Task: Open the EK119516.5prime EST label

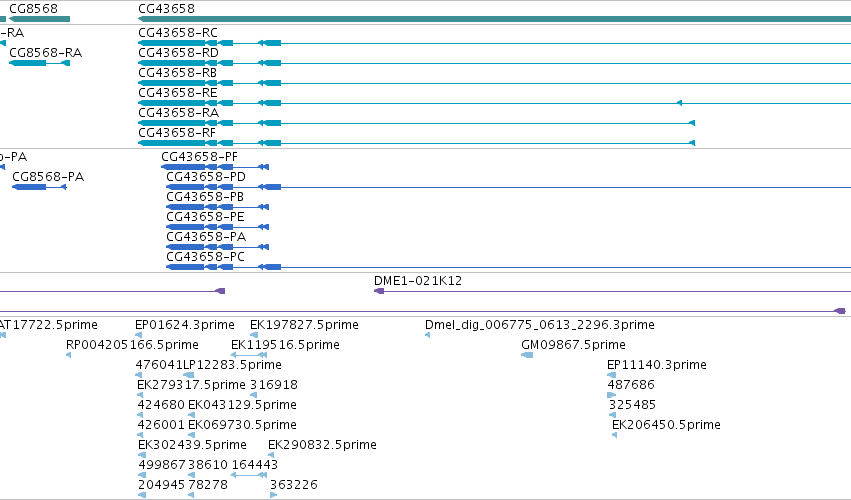Action: (285, 345)
